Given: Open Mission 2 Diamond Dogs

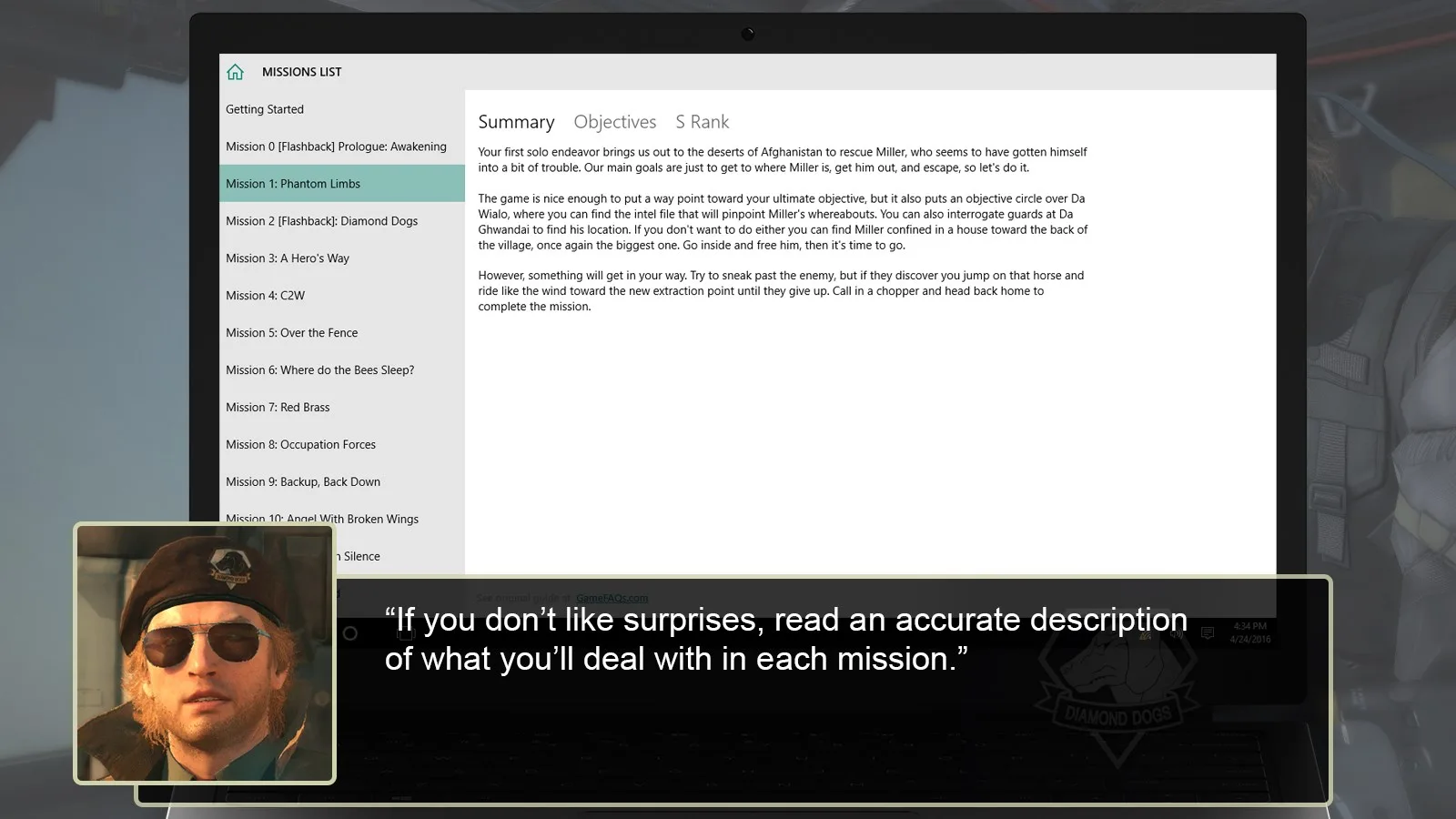Looking at the screenshot, I should [x=342, y=221].
